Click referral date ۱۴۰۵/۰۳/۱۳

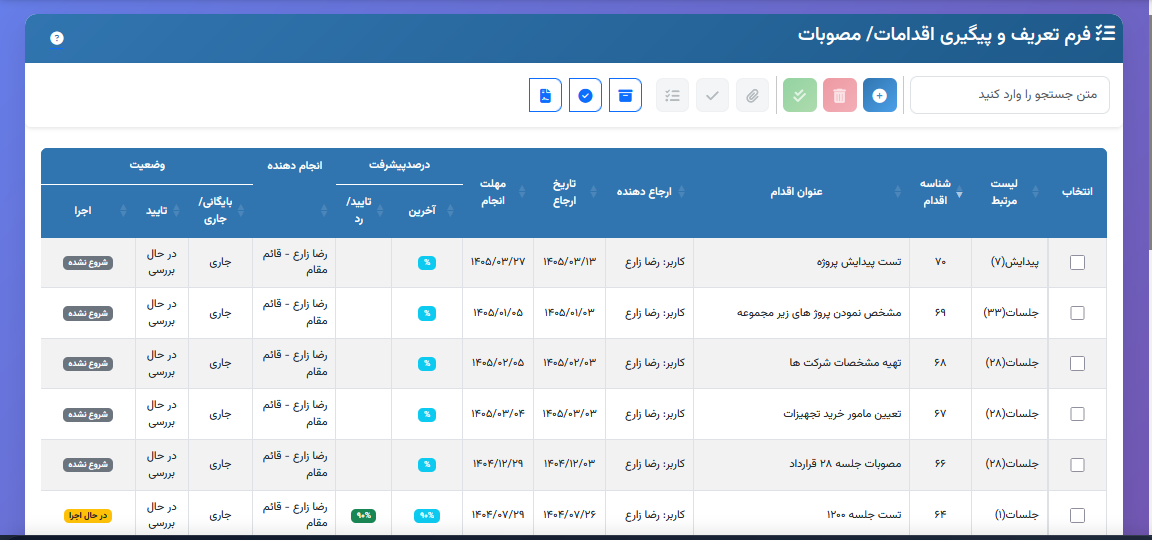(x=569, y=262)
